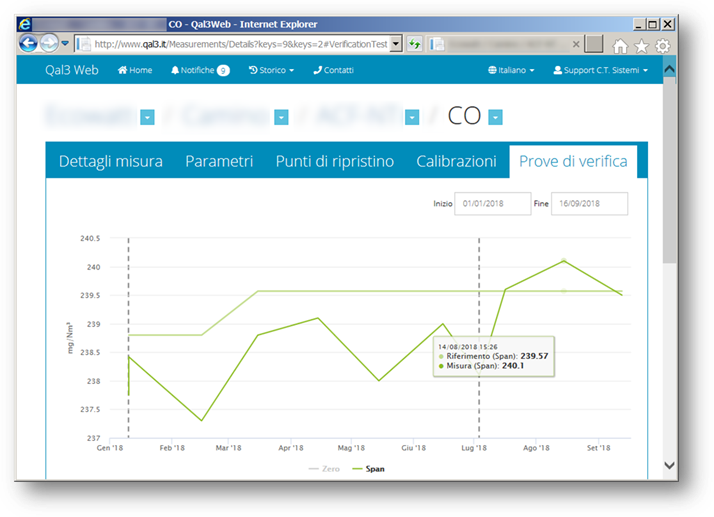714x517 pixels.
Task: Open the dropdown arrow next to CO
Action: (495, 118)
